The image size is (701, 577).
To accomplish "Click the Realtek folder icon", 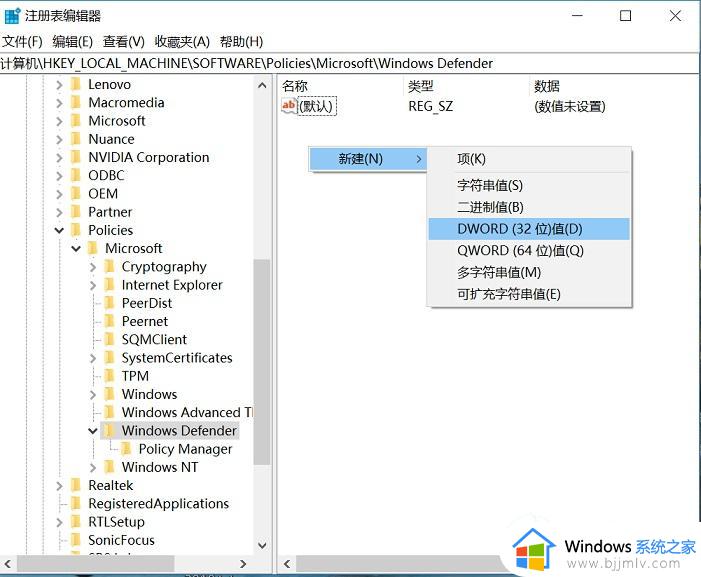I will tap(76, 485).
